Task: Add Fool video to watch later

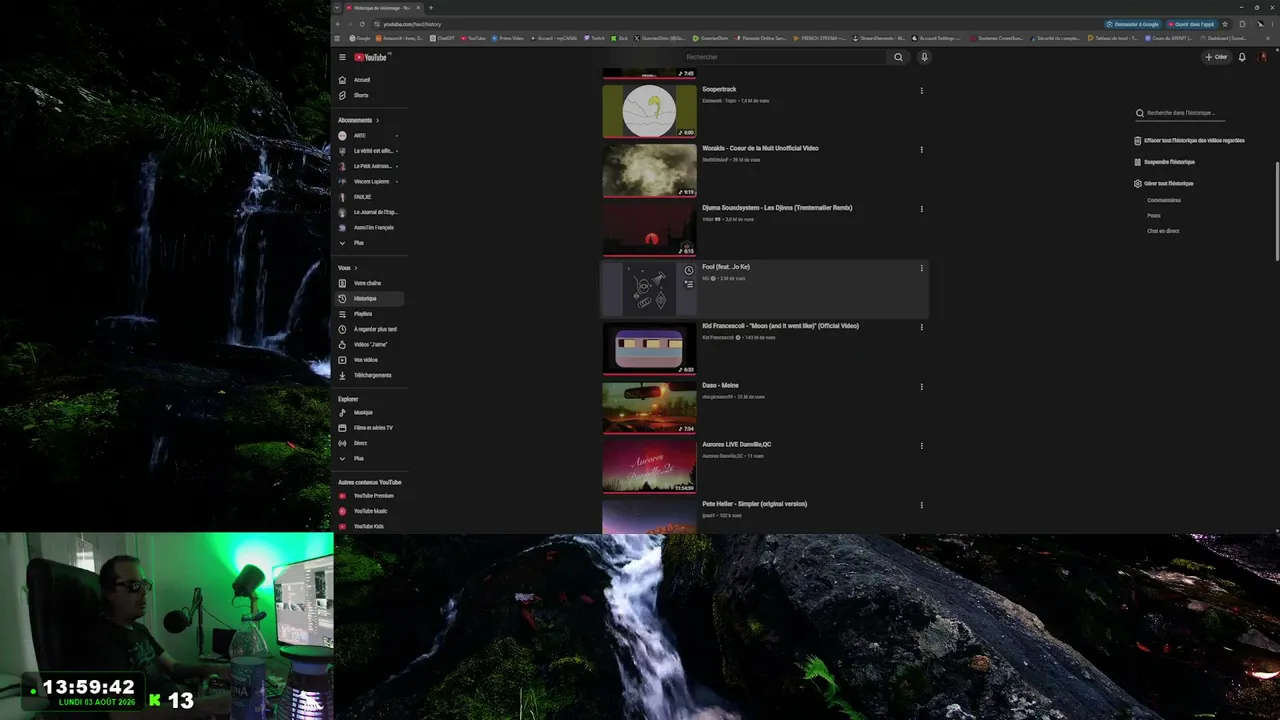Action: click(688, 271)
